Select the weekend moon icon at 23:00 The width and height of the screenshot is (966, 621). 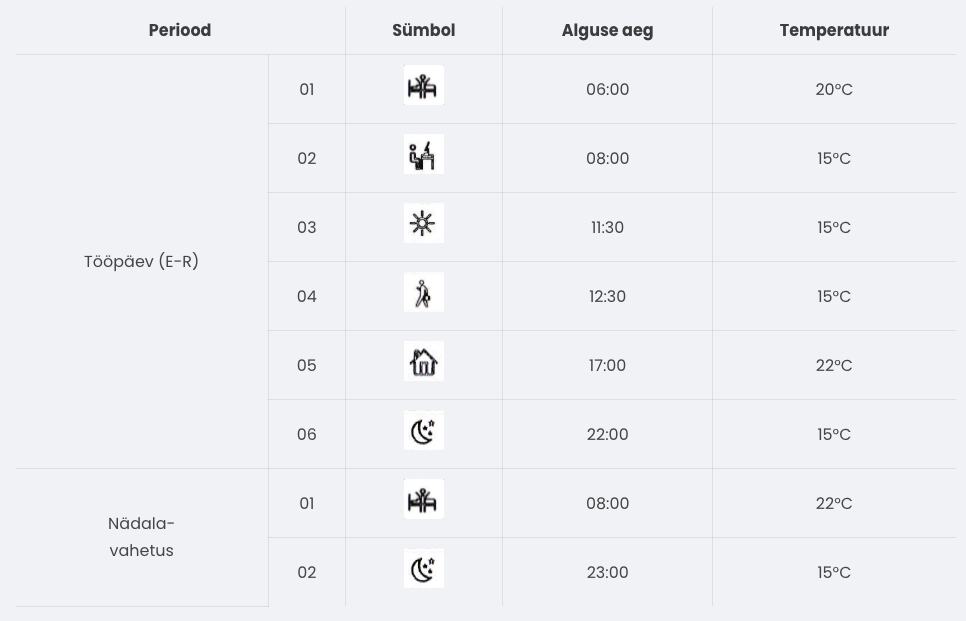[x=423, y=570]
